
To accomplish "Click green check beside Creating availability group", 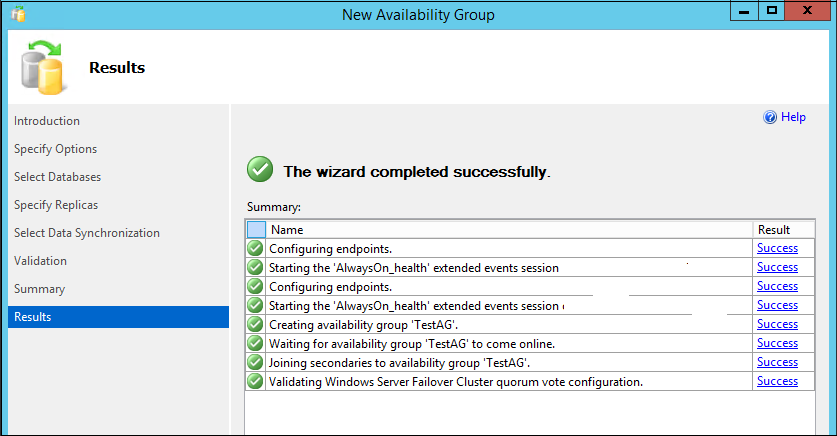I will (x=256, y=325).
